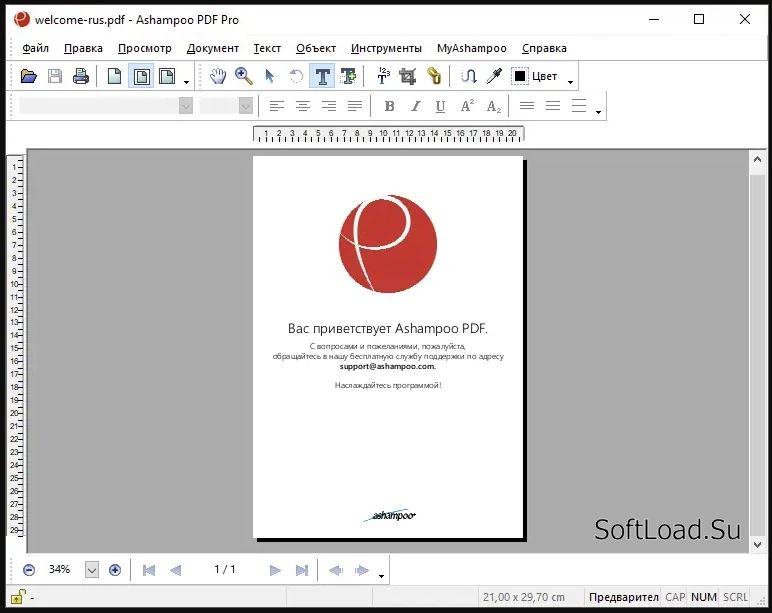
Task: Select single page view icon
Action: click(114, 76)
